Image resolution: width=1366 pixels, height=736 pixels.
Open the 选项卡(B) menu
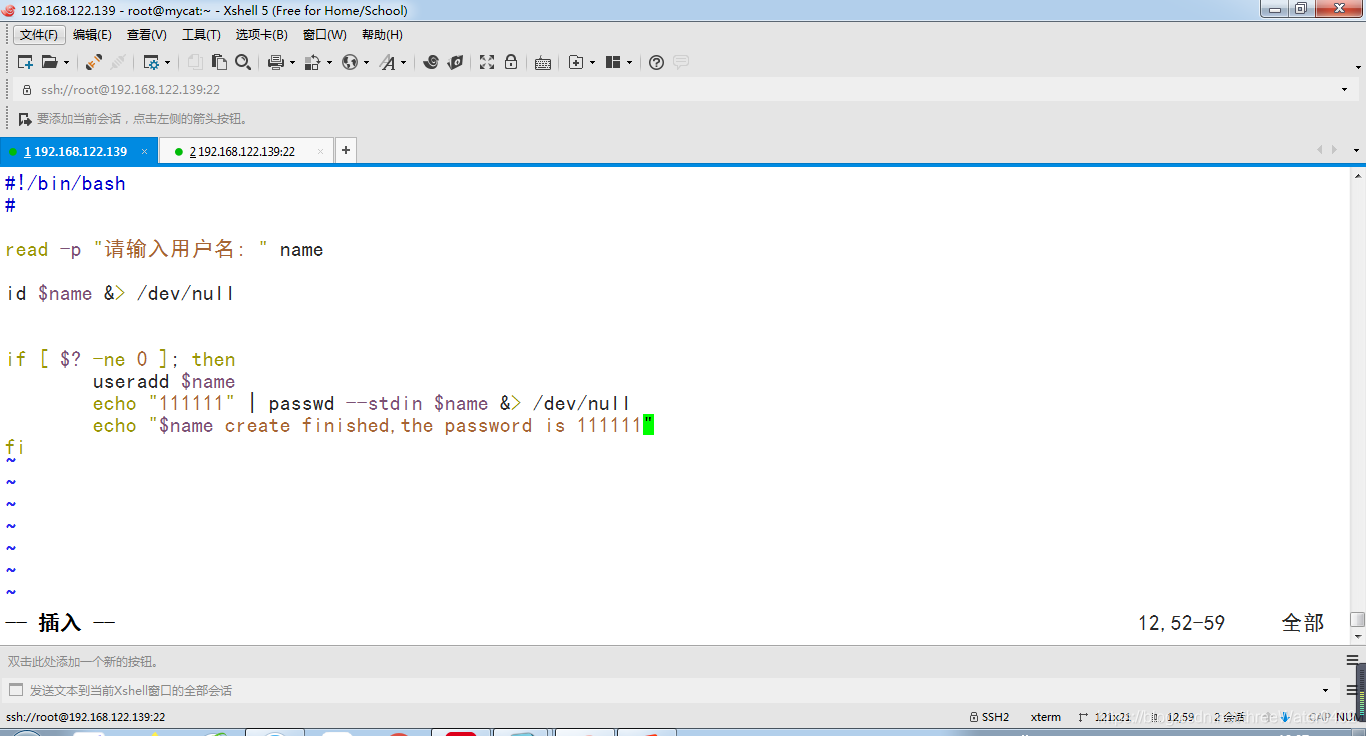(x=262, y=35)
